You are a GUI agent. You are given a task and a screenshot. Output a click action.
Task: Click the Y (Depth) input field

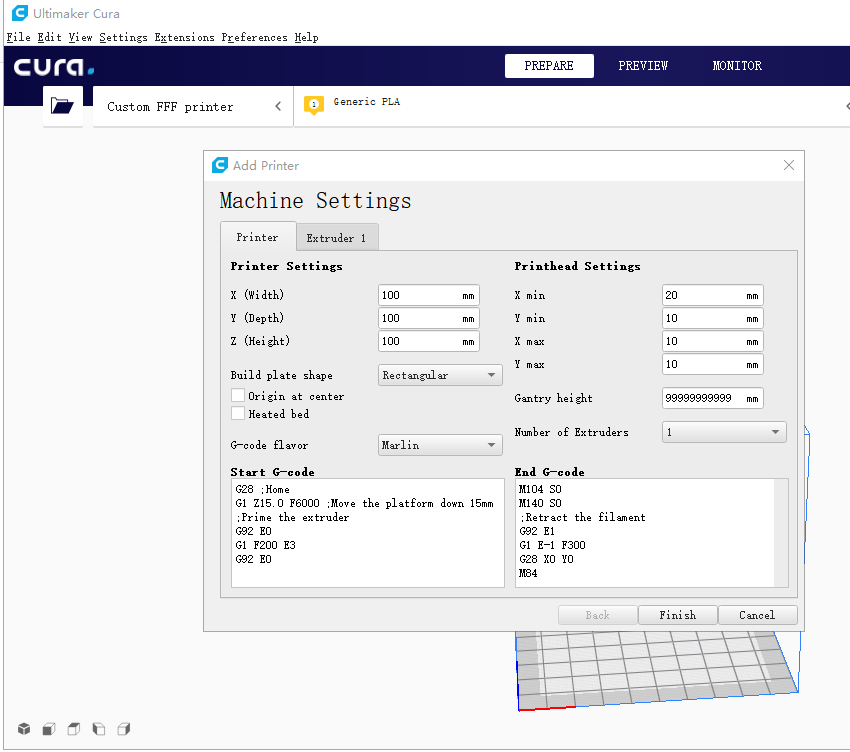click(429, 318)
